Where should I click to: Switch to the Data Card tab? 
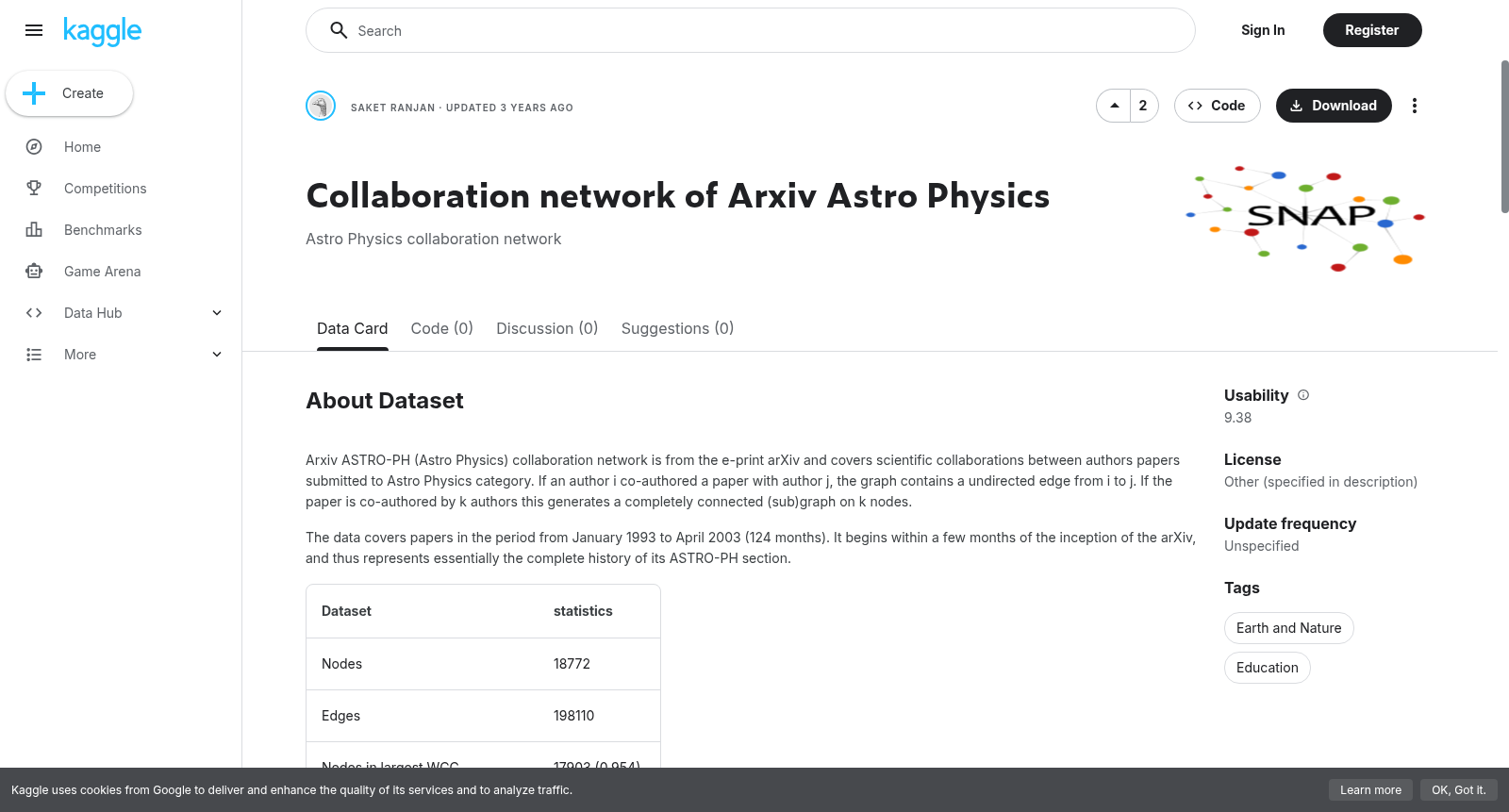[x=352, y=328]
